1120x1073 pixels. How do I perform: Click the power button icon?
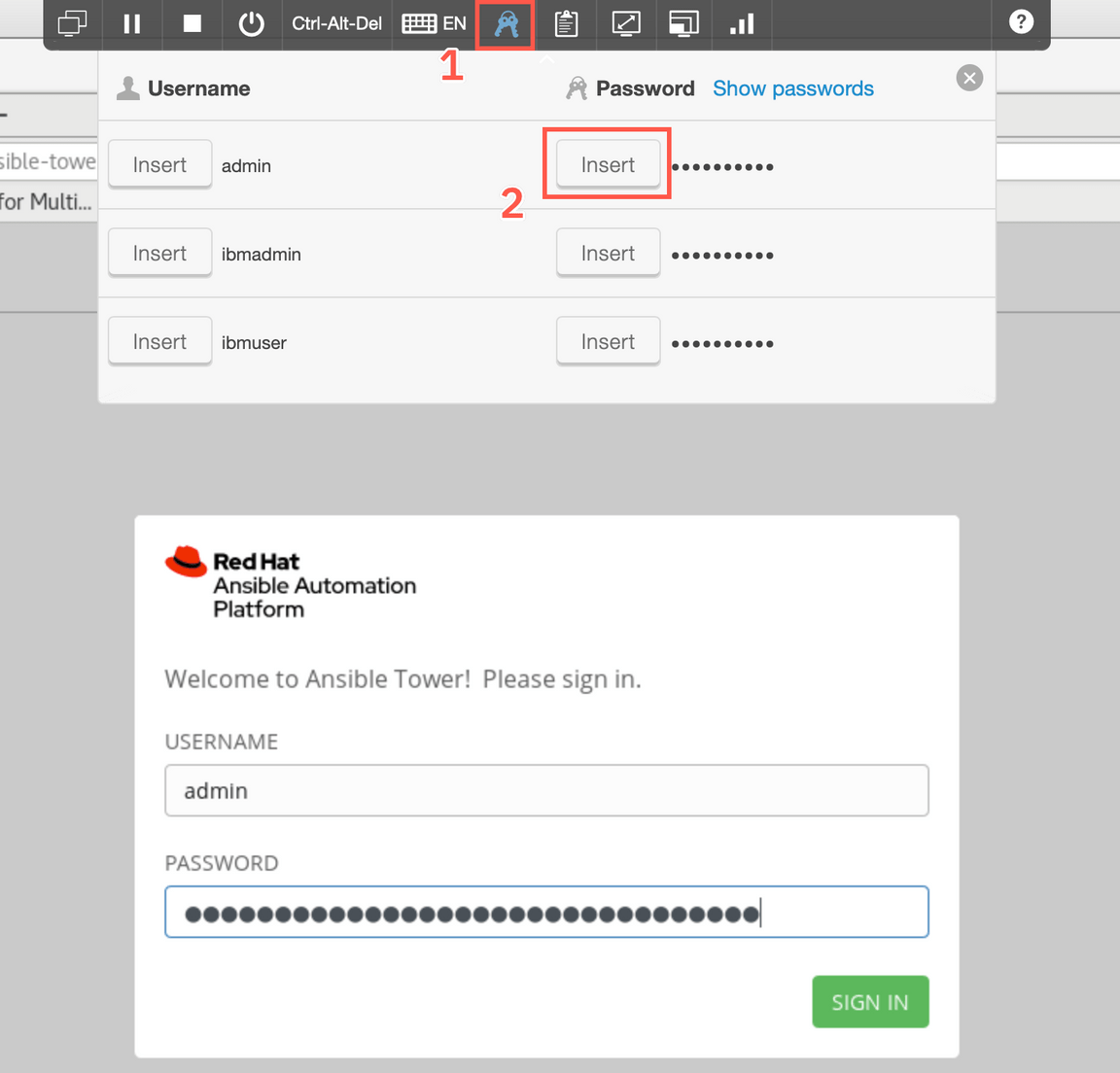pyautogui.click(x=252, y=23)
